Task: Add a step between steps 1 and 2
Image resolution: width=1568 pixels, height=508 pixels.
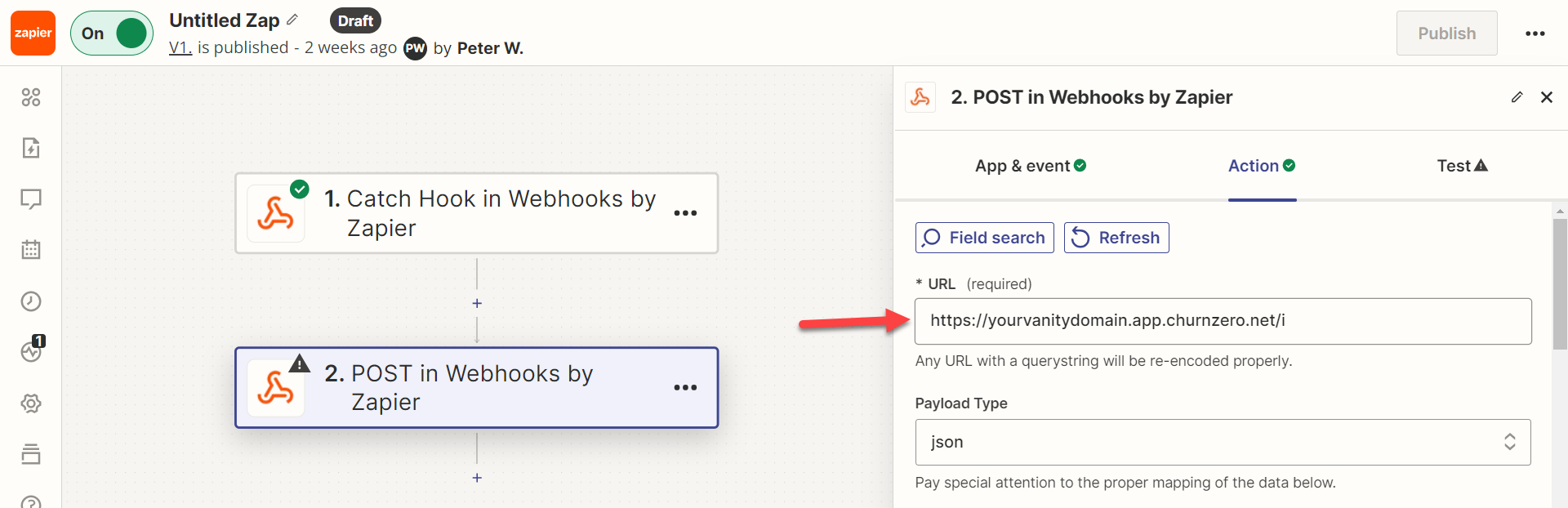Action: click(477, 303)
